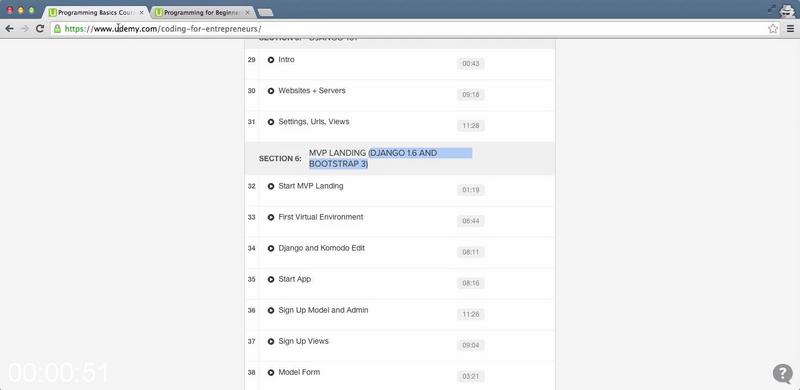Image resolution: width=800 pixels, height=390 pixels.
Task: Switch to Programming for Beginners tab
Action: [x=203, y=12]
